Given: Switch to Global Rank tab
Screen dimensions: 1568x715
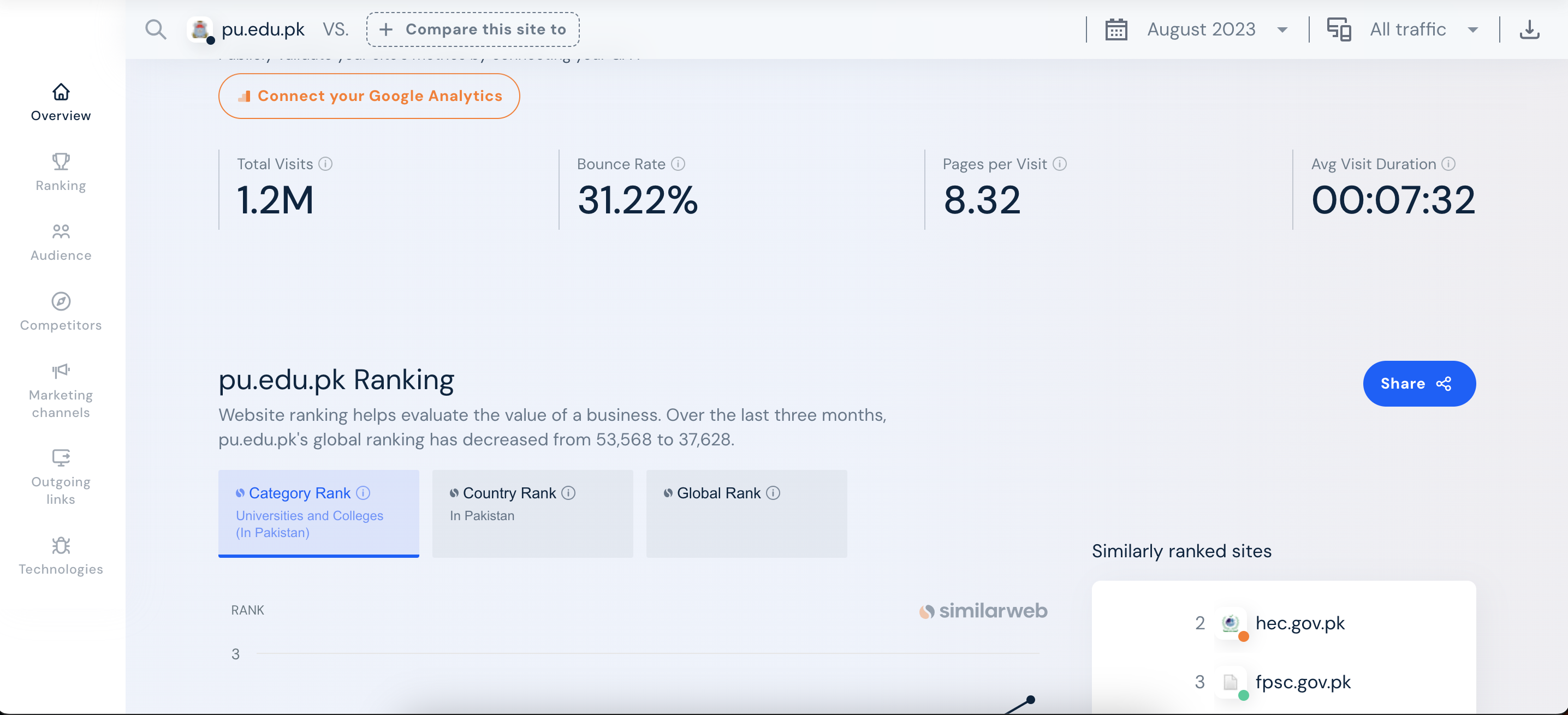Looking at the screenshot, I should point(746,513).
